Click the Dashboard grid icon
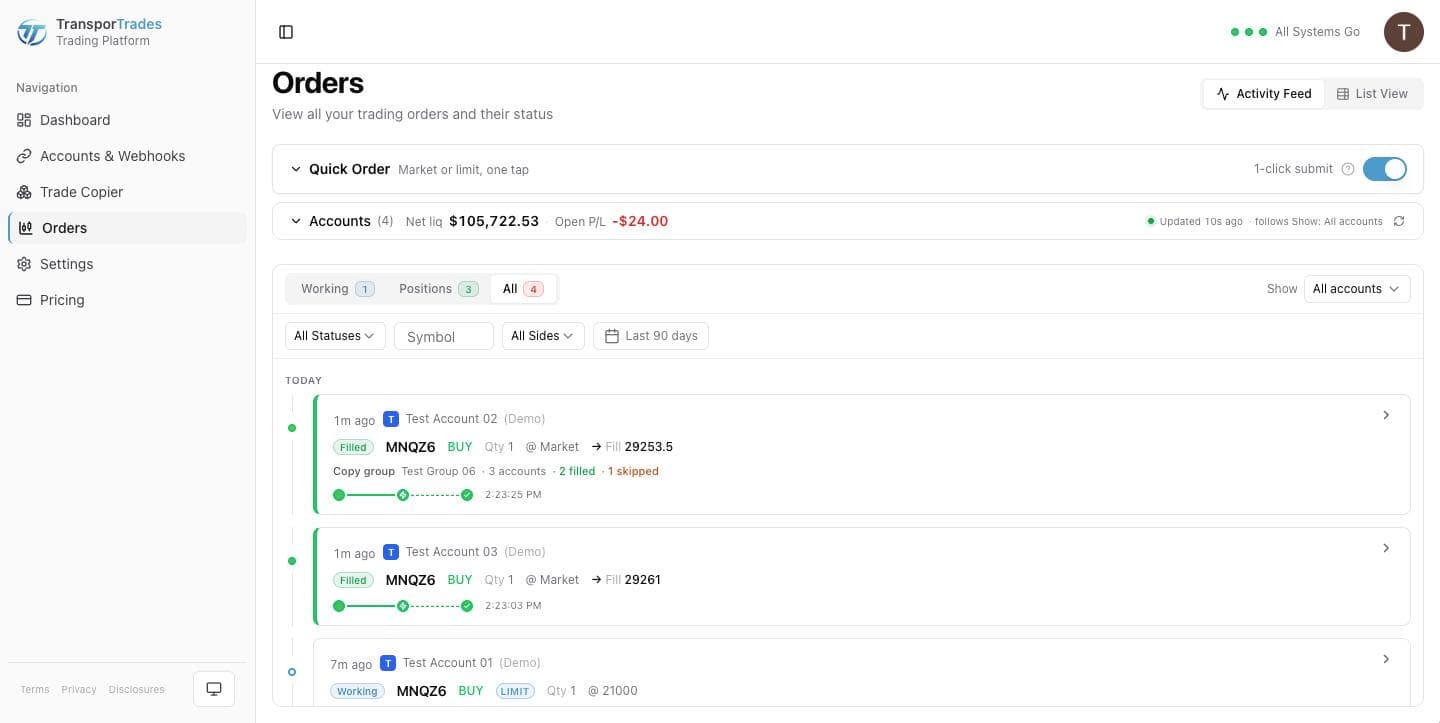 pos(24,120)
